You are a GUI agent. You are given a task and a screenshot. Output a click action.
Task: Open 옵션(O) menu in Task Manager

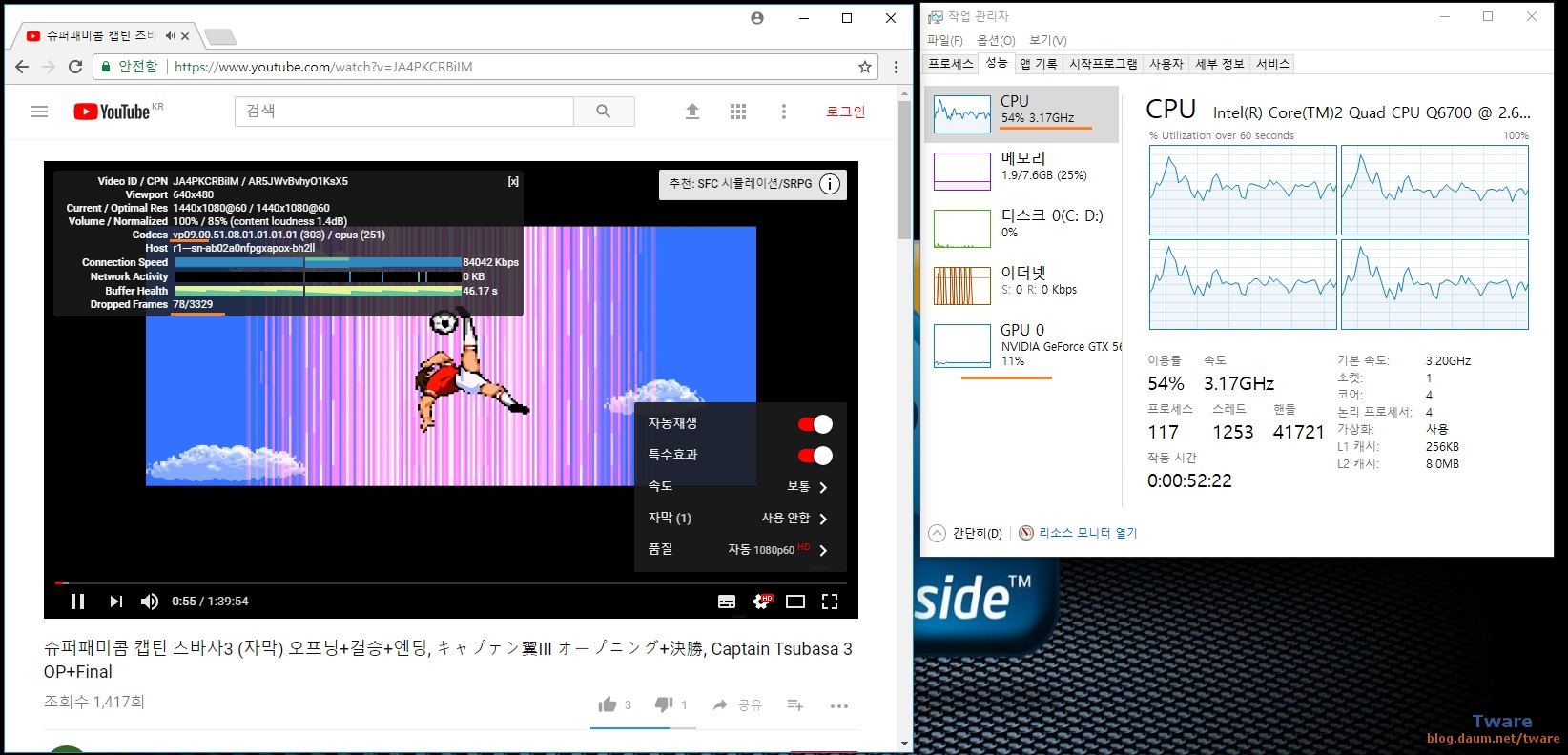pos(996,40)
